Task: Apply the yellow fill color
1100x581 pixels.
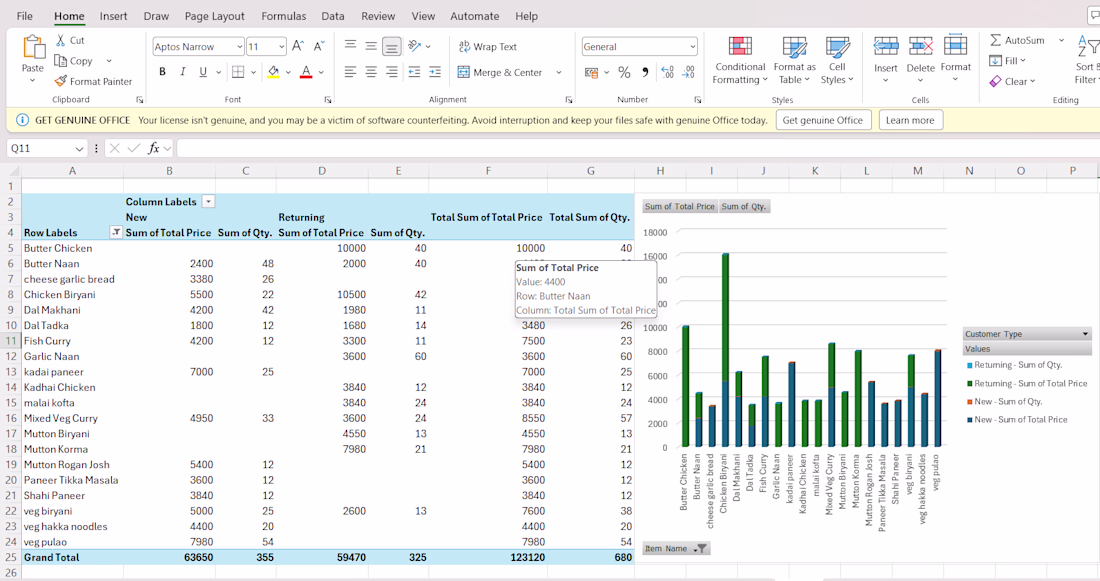Action: point(273,72)
